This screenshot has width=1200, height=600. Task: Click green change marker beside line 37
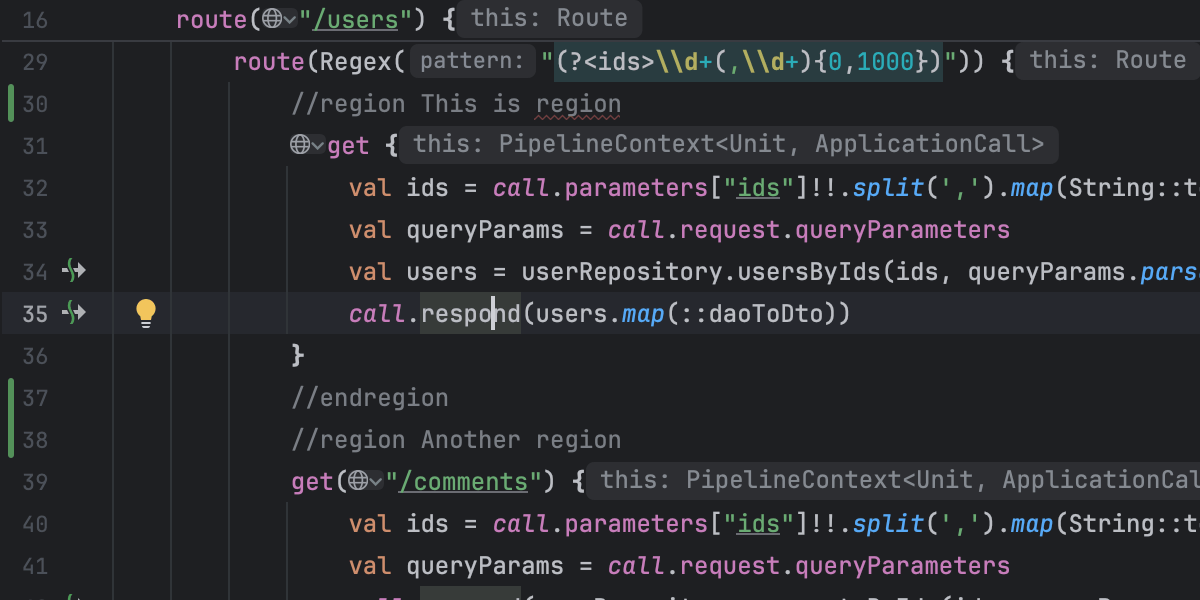(x=10, y=398)
